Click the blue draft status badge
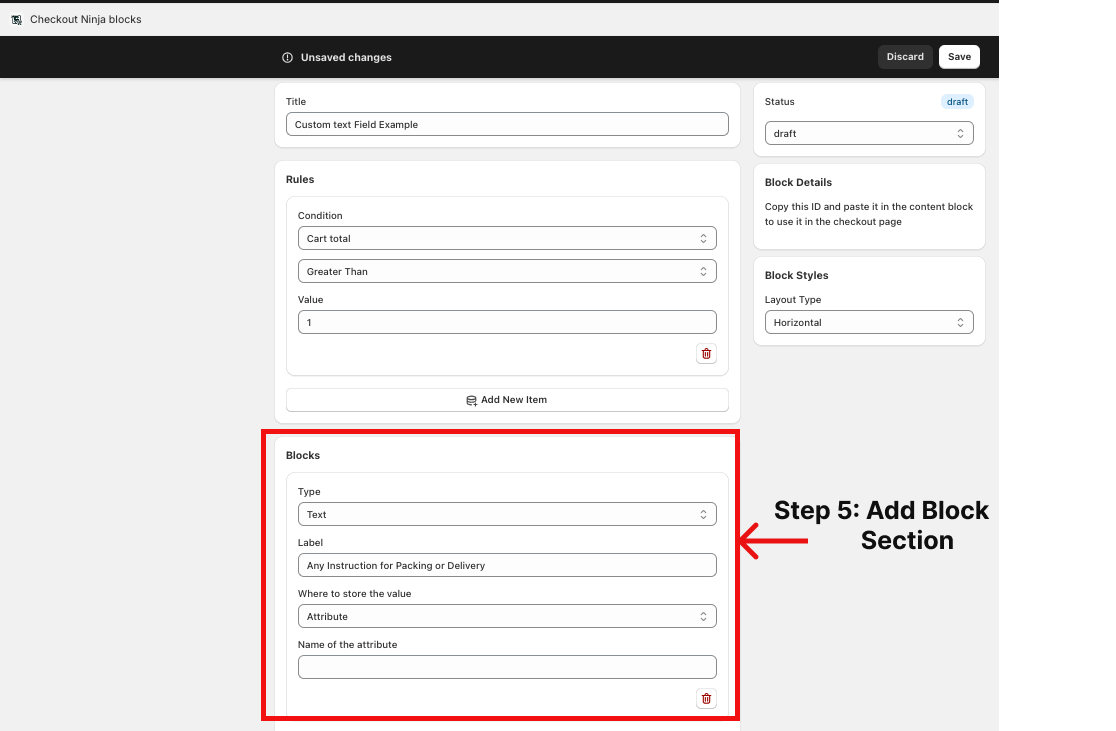The image size is (1116, 731). [x=957, y=102]
